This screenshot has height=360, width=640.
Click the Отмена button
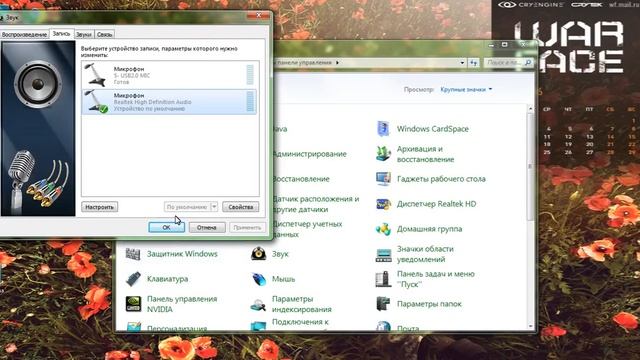pos(207,227)
